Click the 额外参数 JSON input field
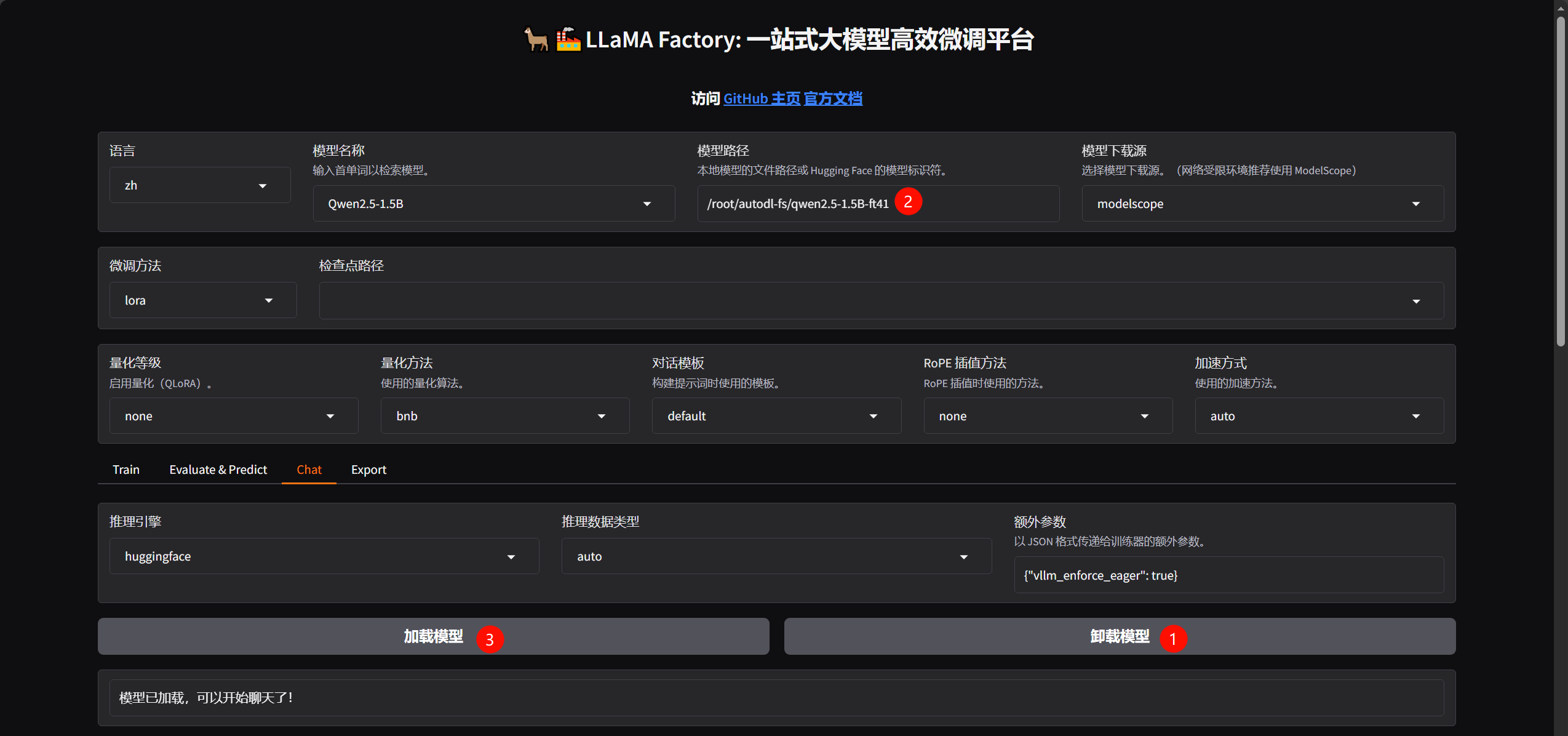The image size is (1568, 736). 1228,575
